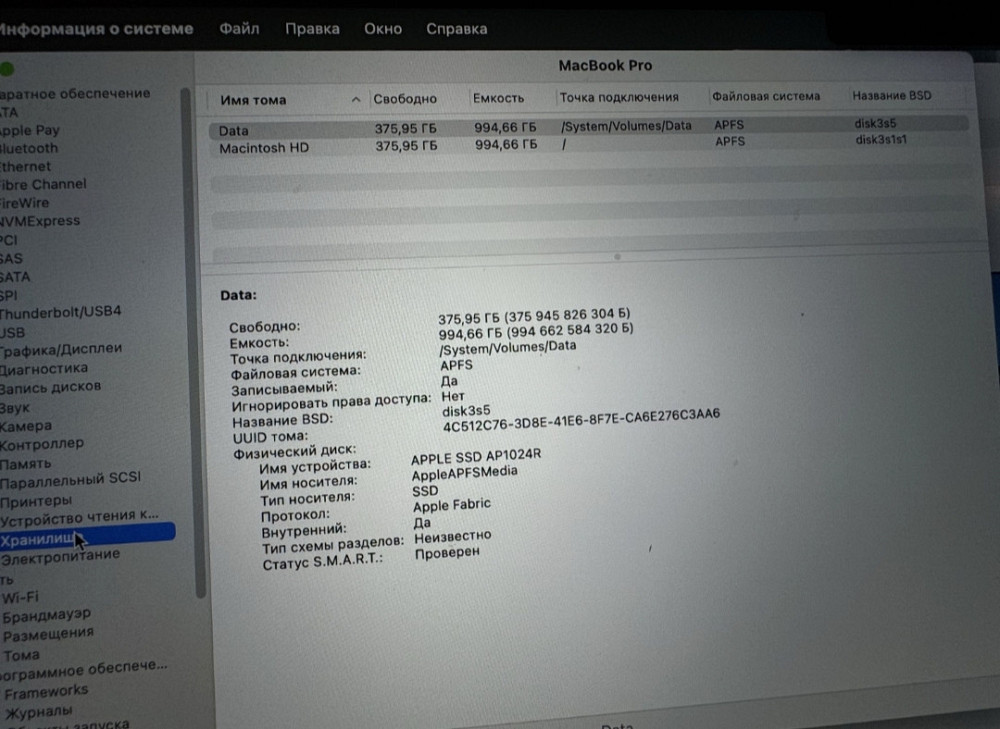The height and width of the screenshot is (729, 1000).
Task: Open the Справка menu
Action: pyautogui.click(x=457, y=28)
